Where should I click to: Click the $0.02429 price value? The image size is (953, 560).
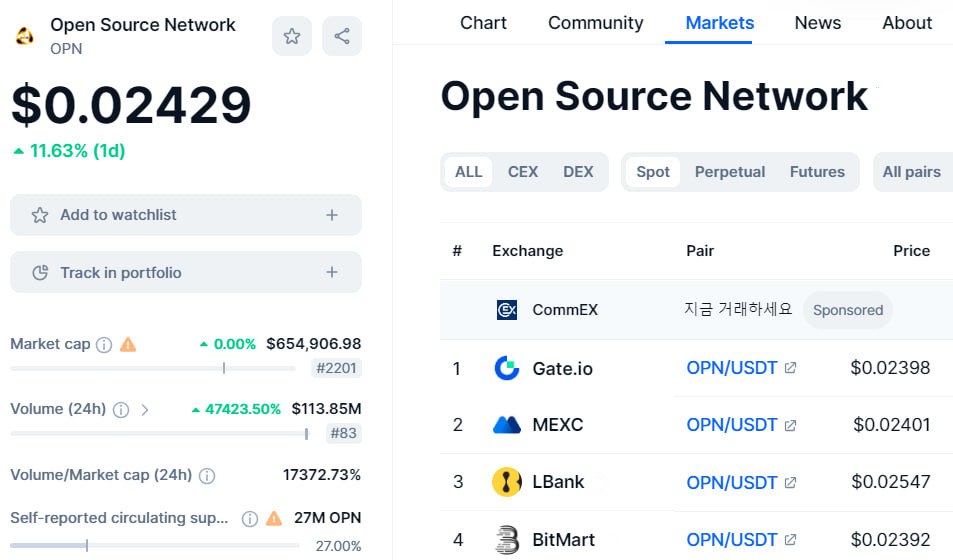click(x=131, y=105)
